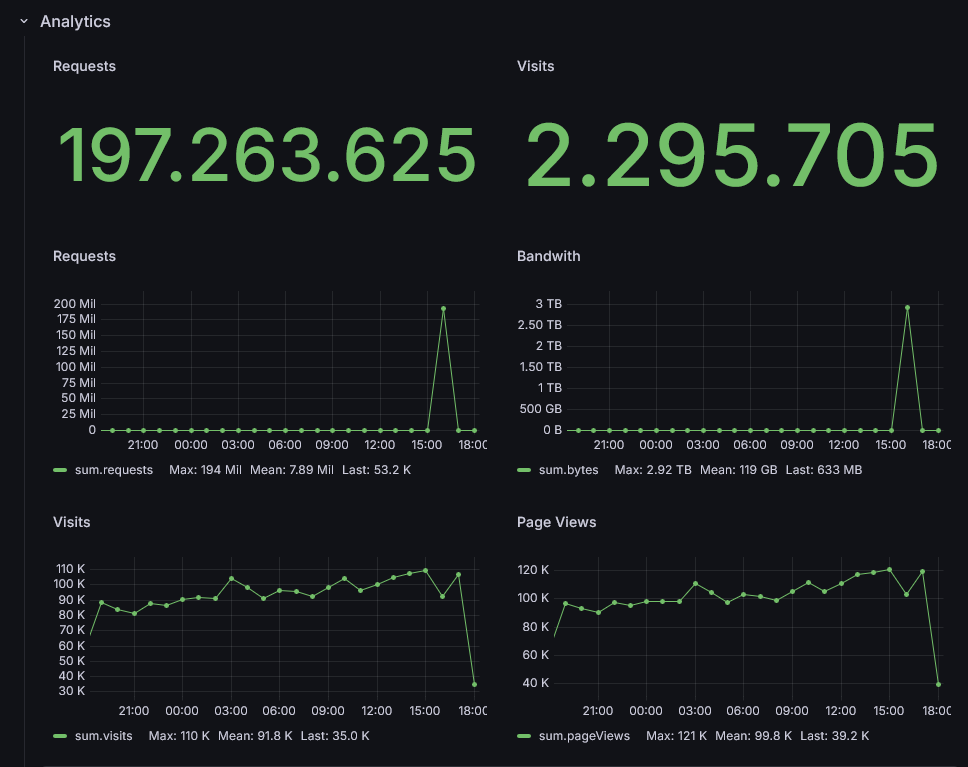Open the Requests graph panel title

85,256
